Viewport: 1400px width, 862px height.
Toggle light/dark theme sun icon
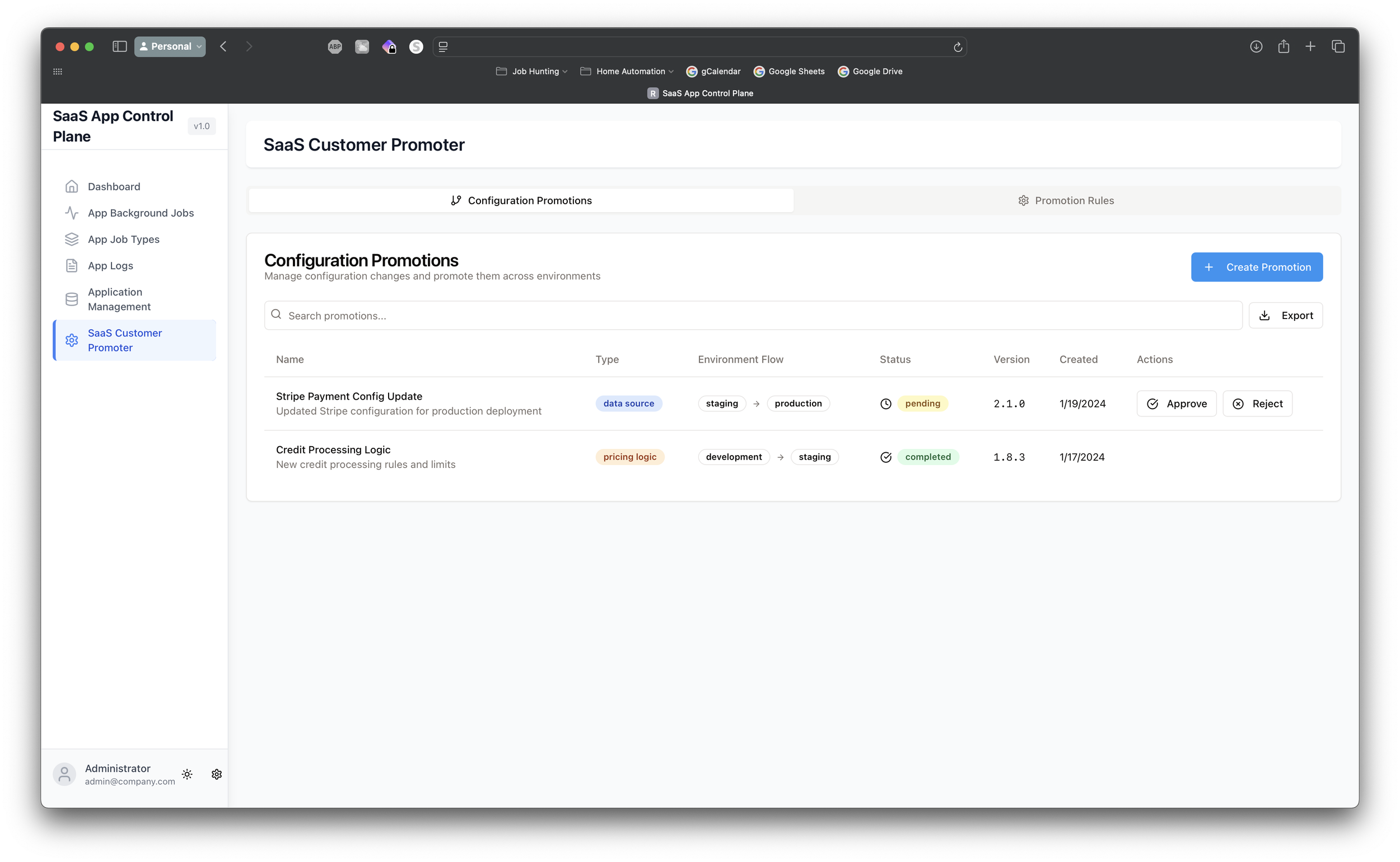tap(187, 774)
